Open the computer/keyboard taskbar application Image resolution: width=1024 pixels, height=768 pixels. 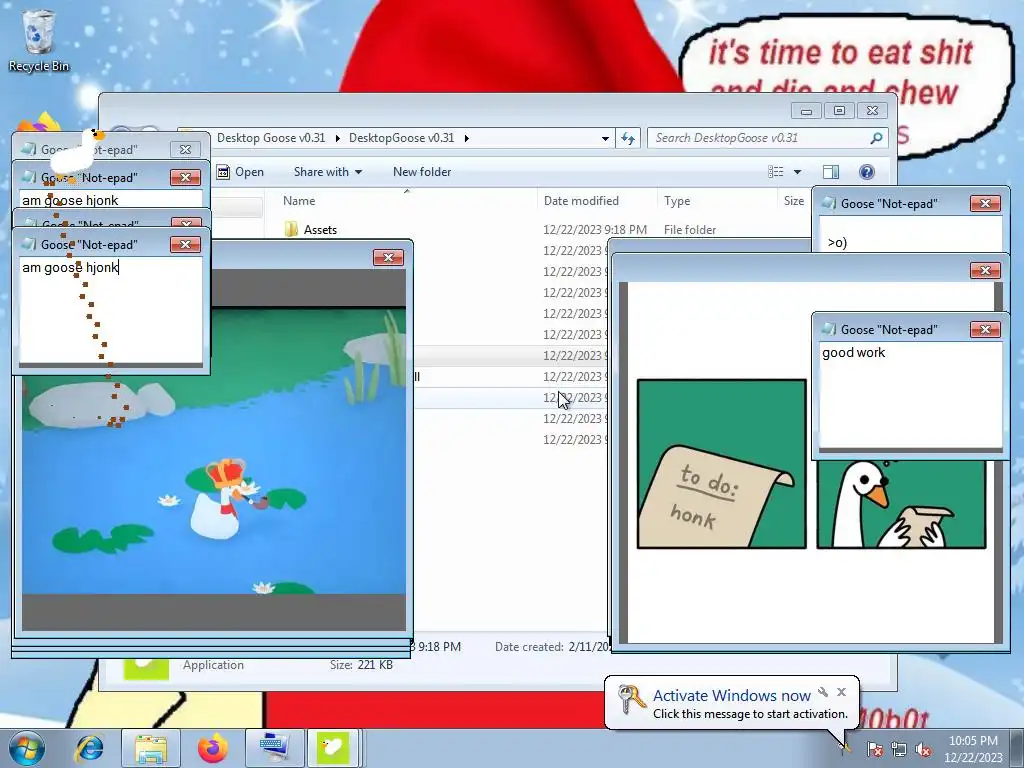click(x=274, y=748)
